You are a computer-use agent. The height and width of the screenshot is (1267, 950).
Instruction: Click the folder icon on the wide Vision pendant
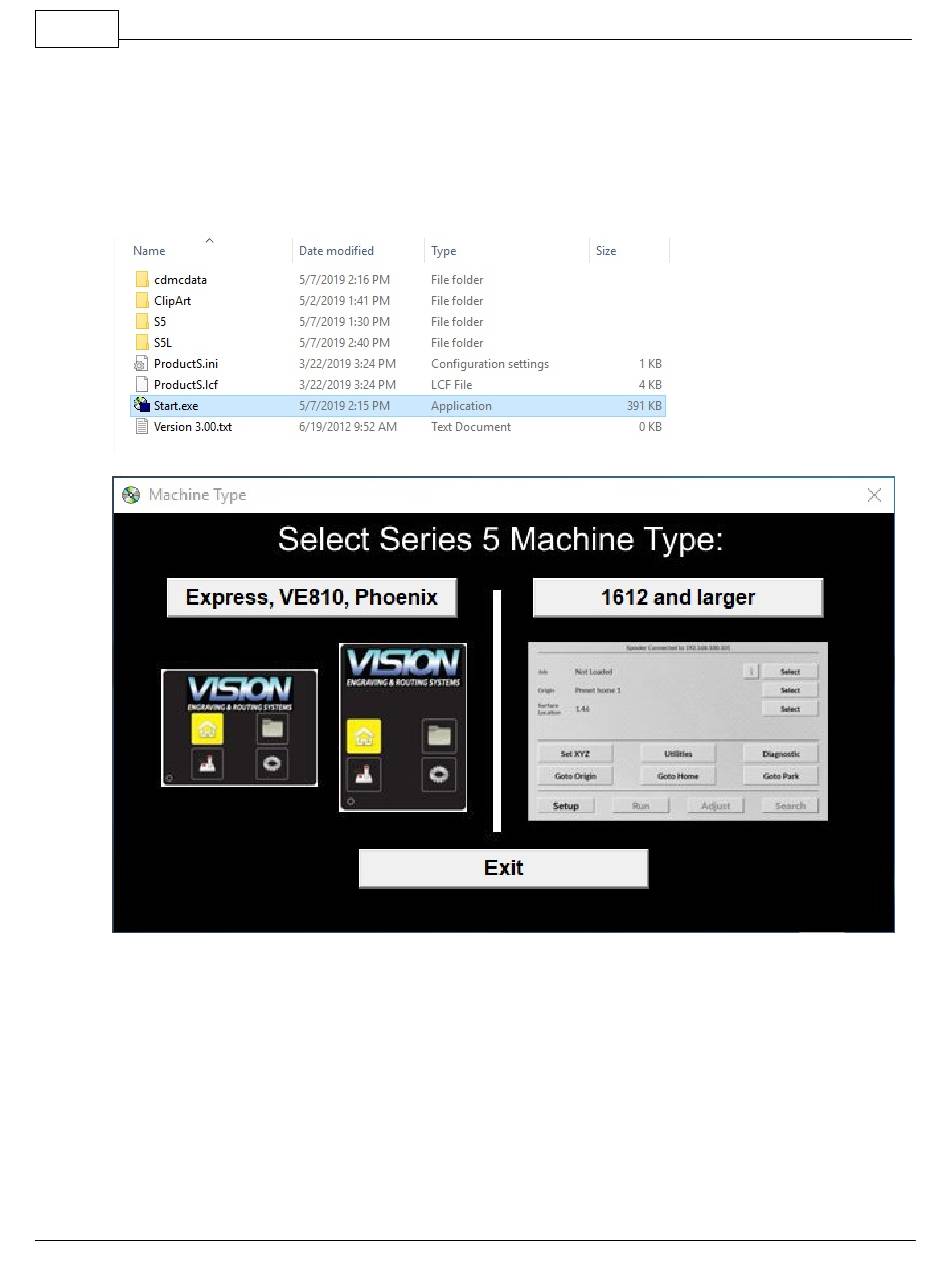click(271, 729)
